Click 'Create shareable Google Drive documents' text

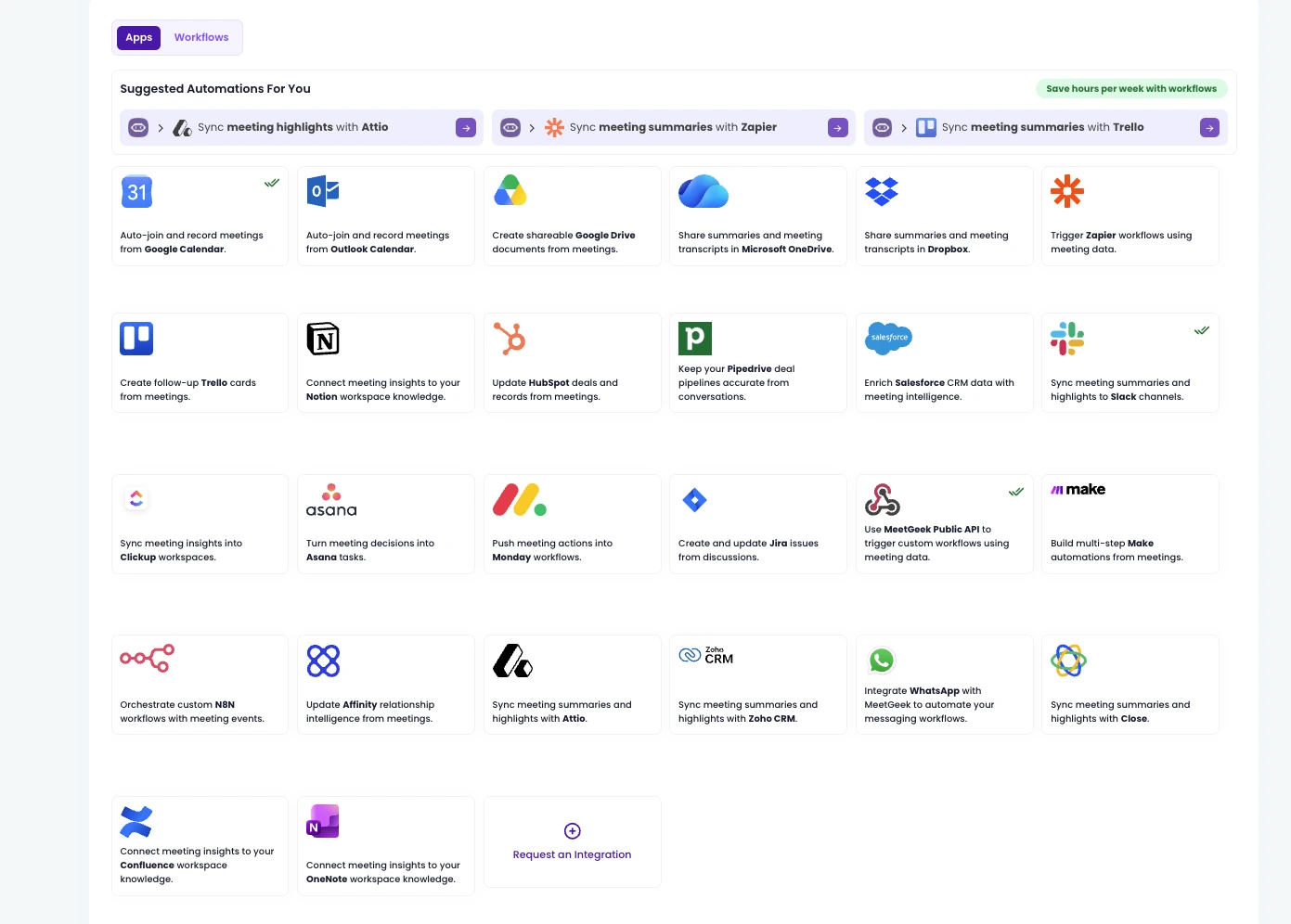tap(563, 242)
